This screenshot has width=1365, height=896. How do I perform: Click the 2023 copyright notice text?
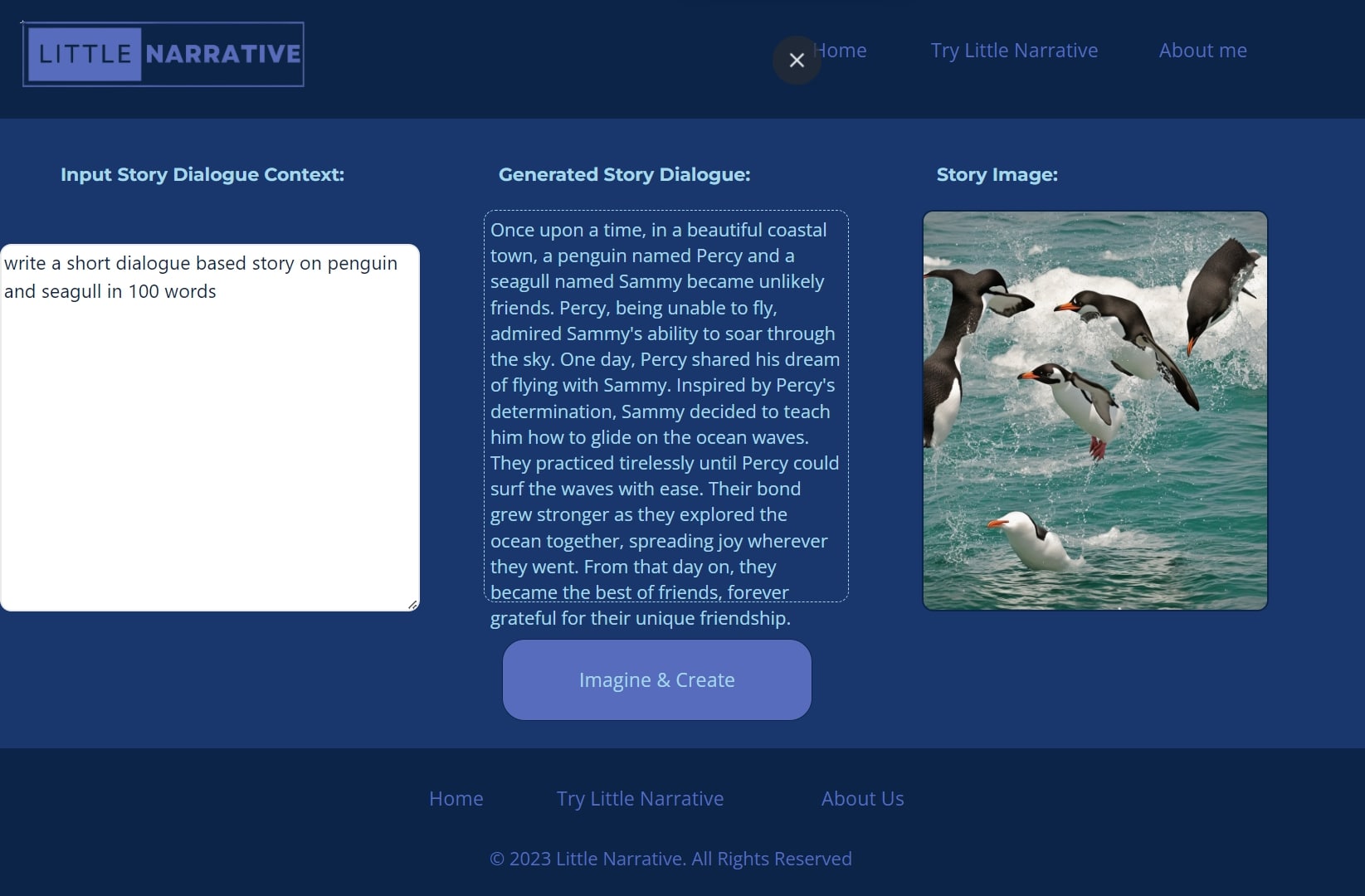click(x=670, y=859)
